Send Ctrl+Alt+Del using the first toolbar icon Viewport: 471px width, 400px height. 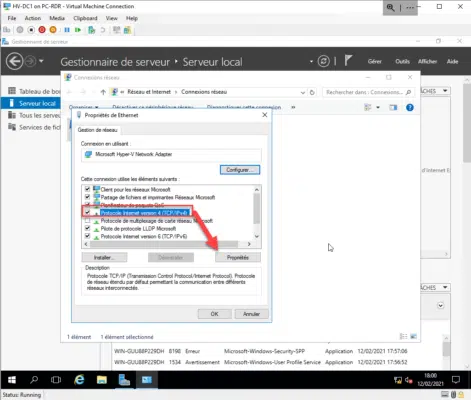click(7, 30)
